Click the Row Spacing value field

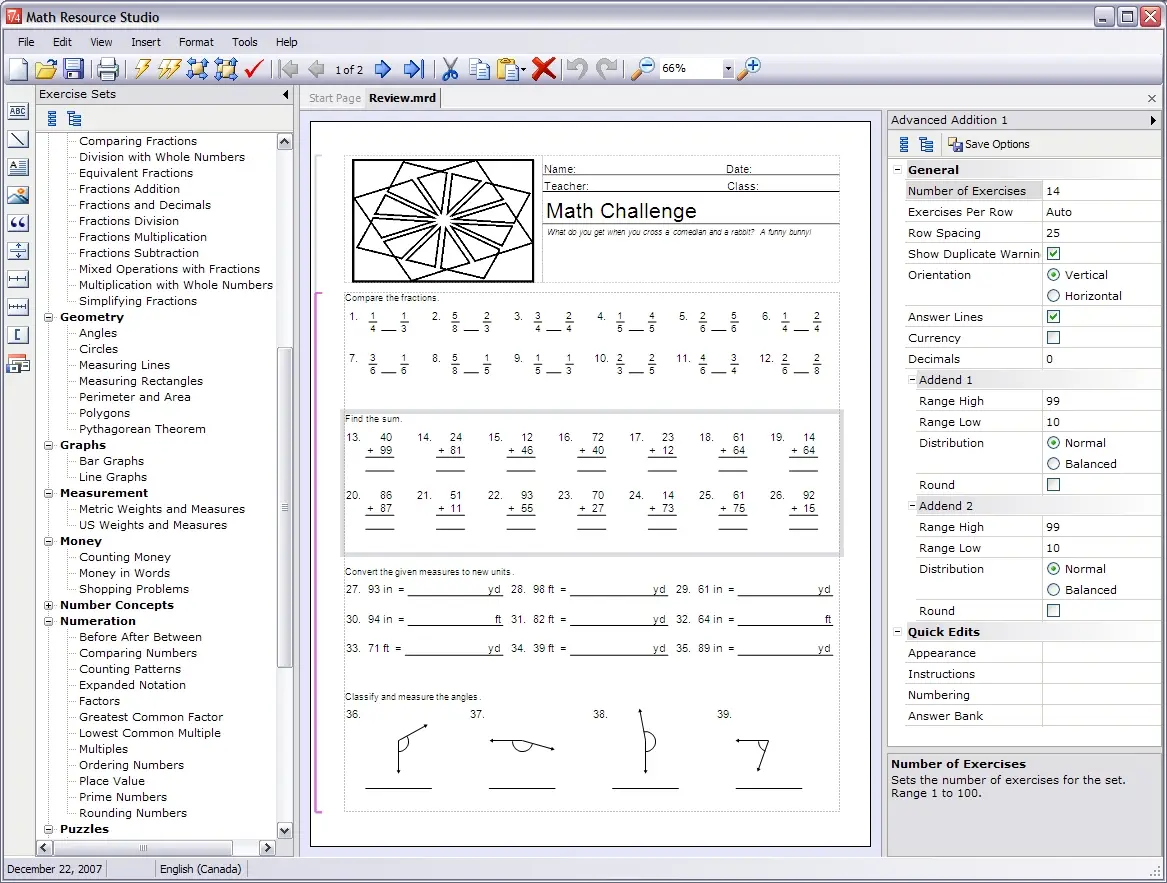coord(1100,233)
